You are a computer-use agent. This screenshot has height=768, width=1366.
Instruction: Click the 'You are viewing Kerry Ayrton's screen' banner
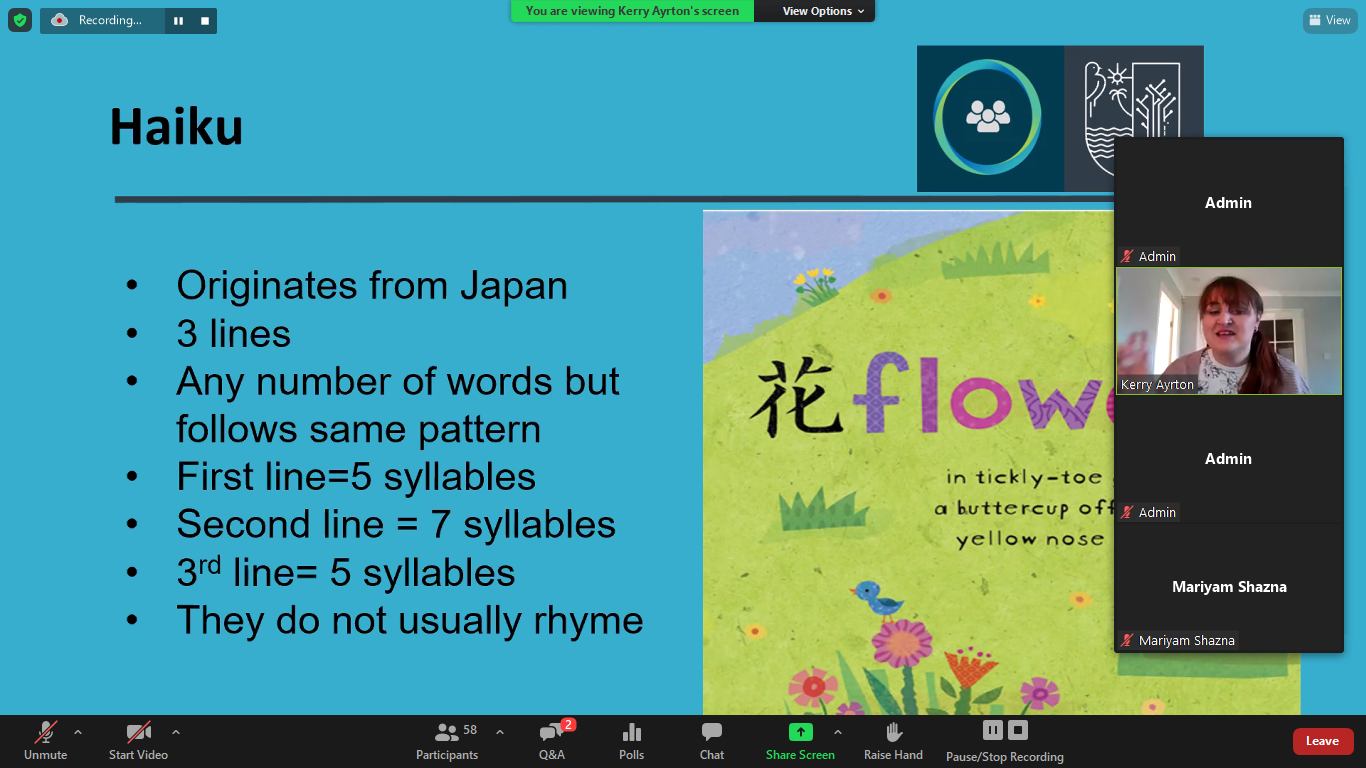pos(632,11)
